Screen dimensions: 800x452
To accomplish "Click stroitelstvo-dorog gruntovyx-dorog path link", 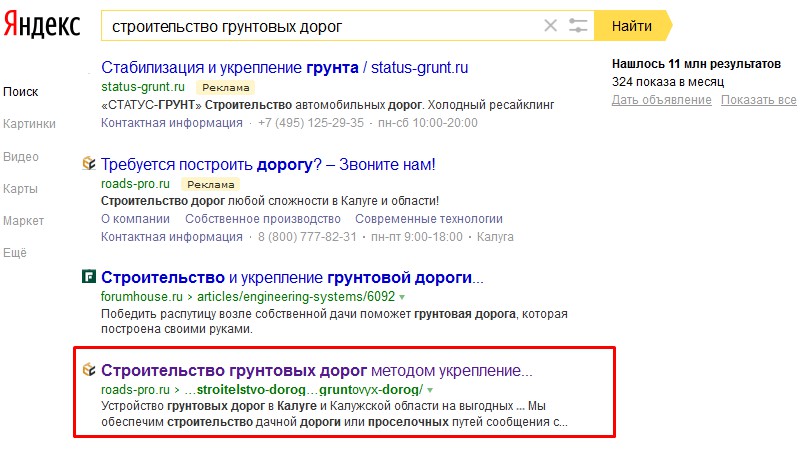I will tap(304, 390).
